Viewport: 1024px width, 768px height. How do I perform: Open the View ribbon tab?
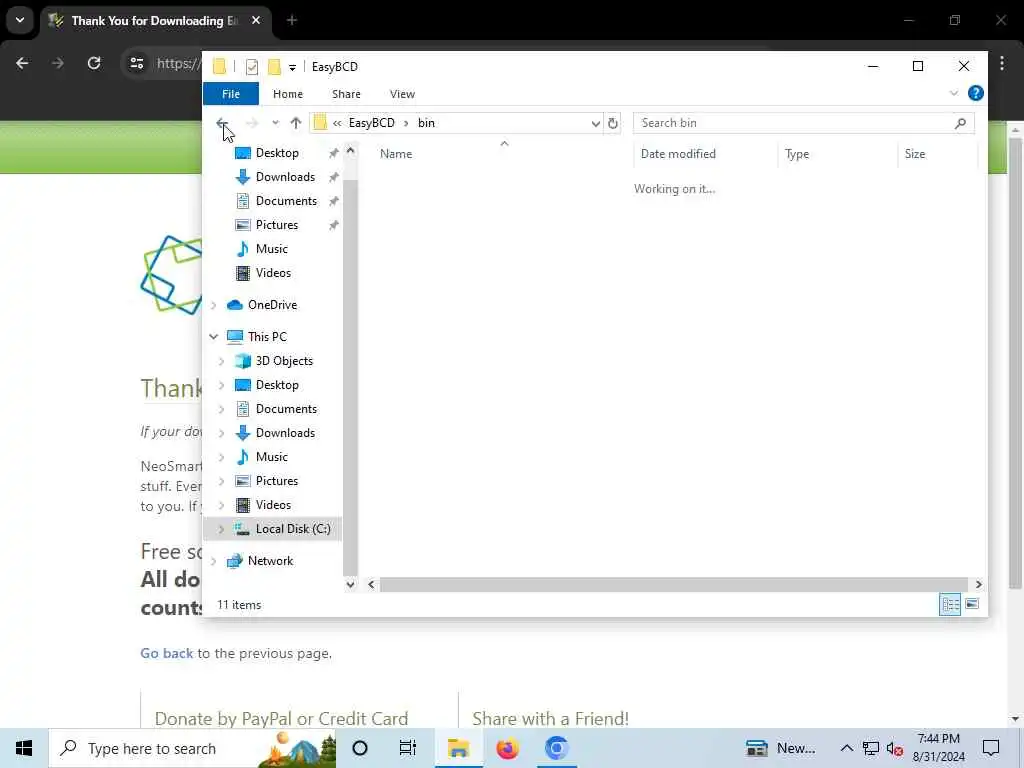(x=402, y=94)
